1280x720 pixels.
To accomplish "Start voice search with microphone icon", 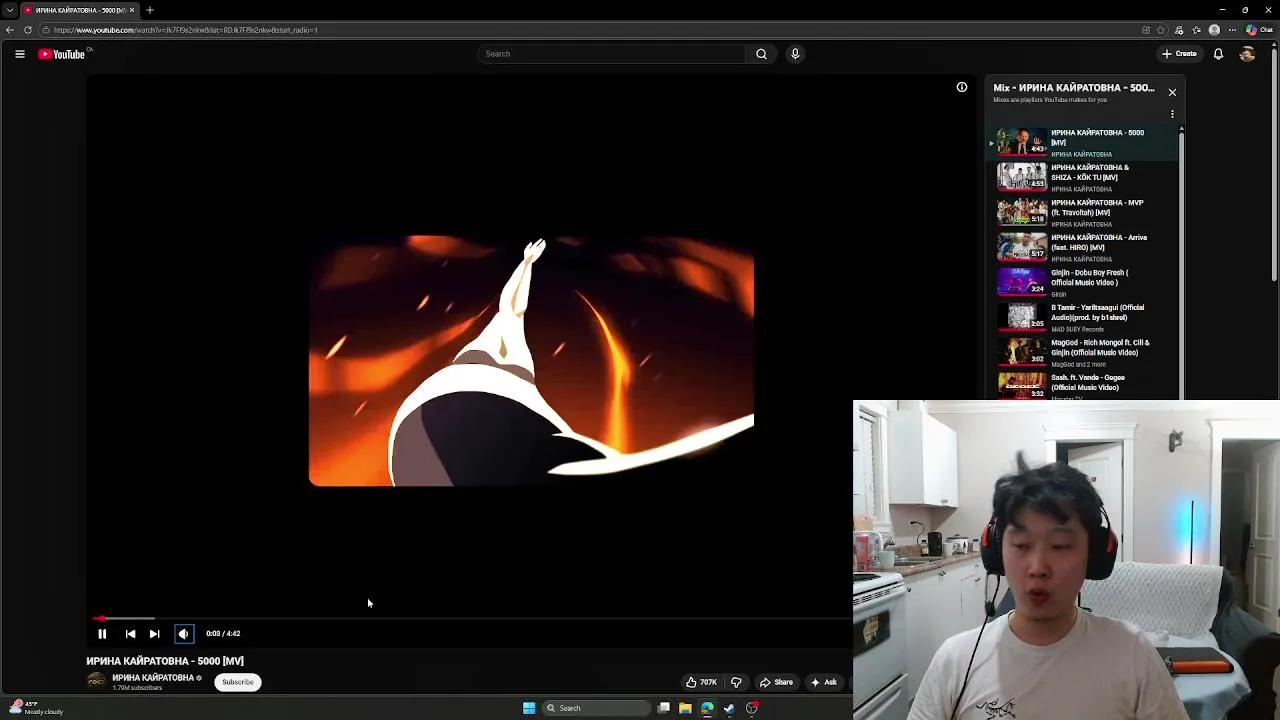I will pyautogui.click(x=795, y=54).
